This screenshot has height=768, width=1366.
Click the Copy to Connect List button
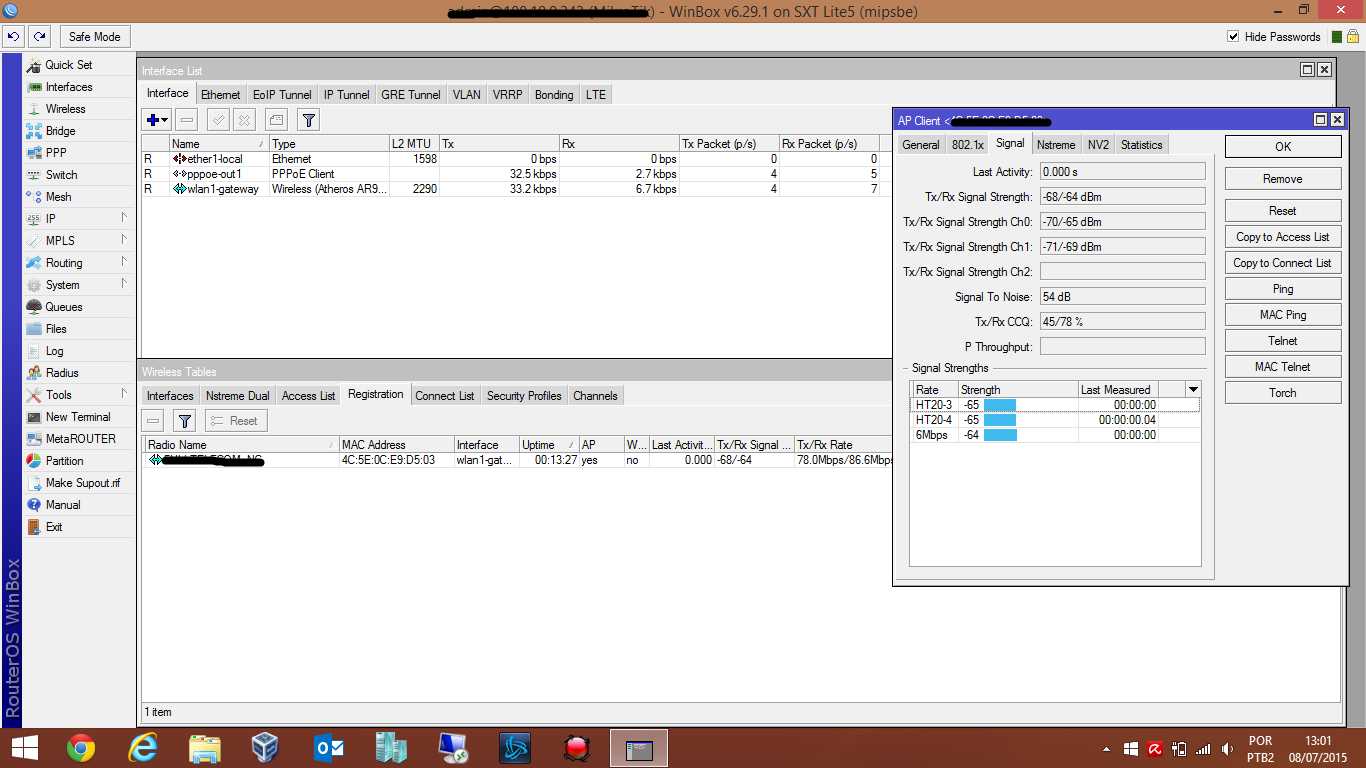point(1283,263)
